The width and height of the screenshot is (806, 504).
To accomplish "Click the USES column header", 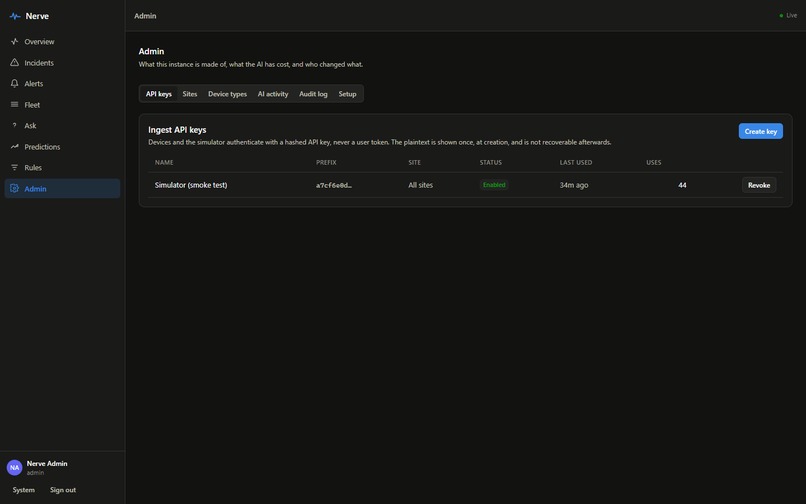I will click(654, 163).
